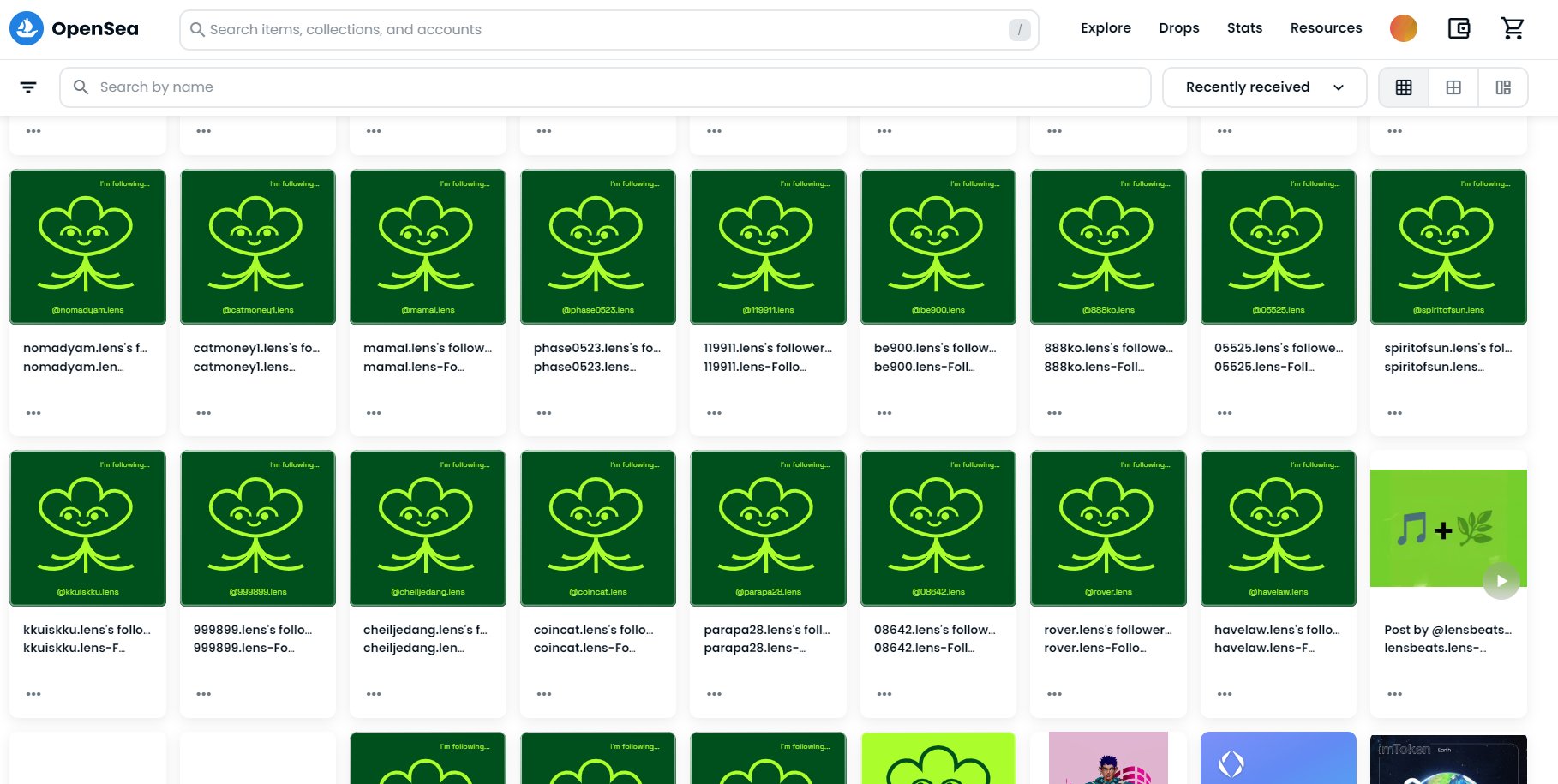Open more options for lensbeats post card
1558x784 pixels.
click(x=1395, y=694)
